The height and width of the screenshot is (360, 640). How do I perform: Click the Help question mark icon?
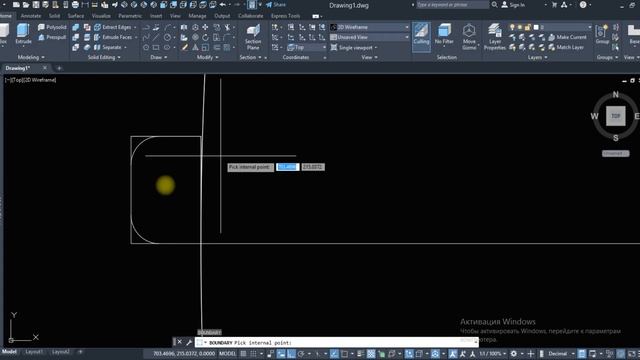pos(583,5)
